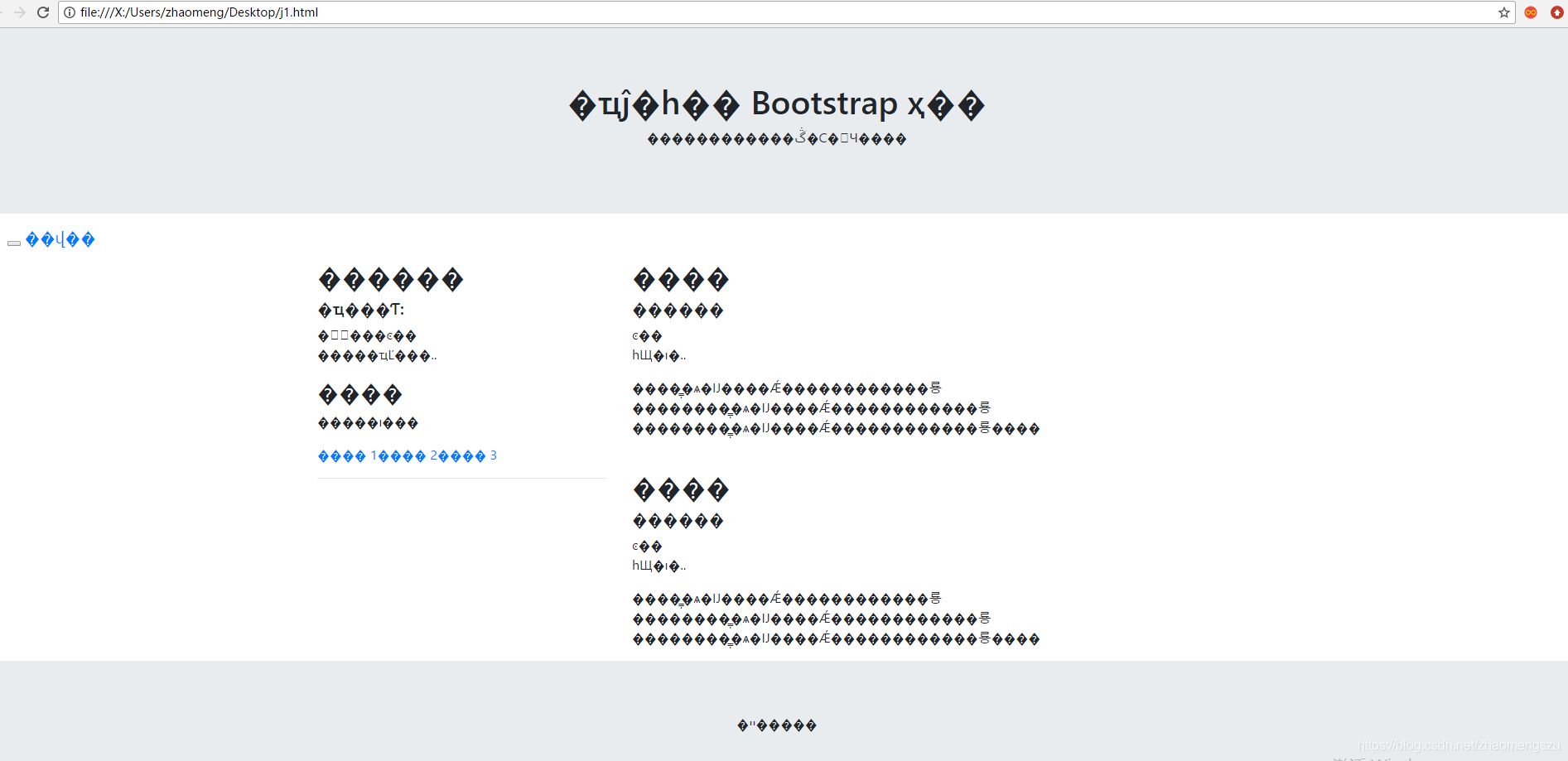Follow the blue link ending in 3
The width and height of the screenshot is (1568, 761).
(467, 455)
